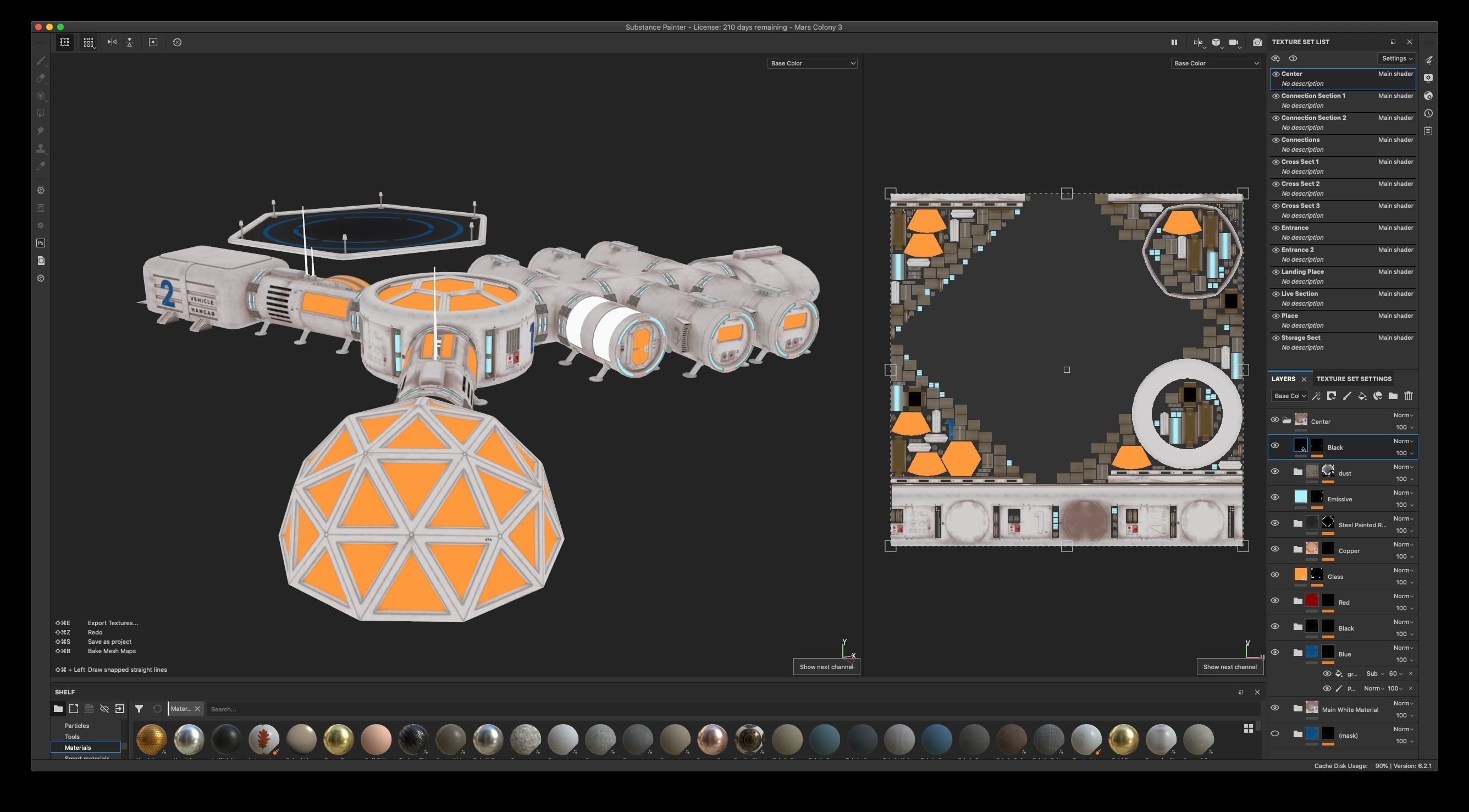Show the (mask) layer

[1275, 734]
